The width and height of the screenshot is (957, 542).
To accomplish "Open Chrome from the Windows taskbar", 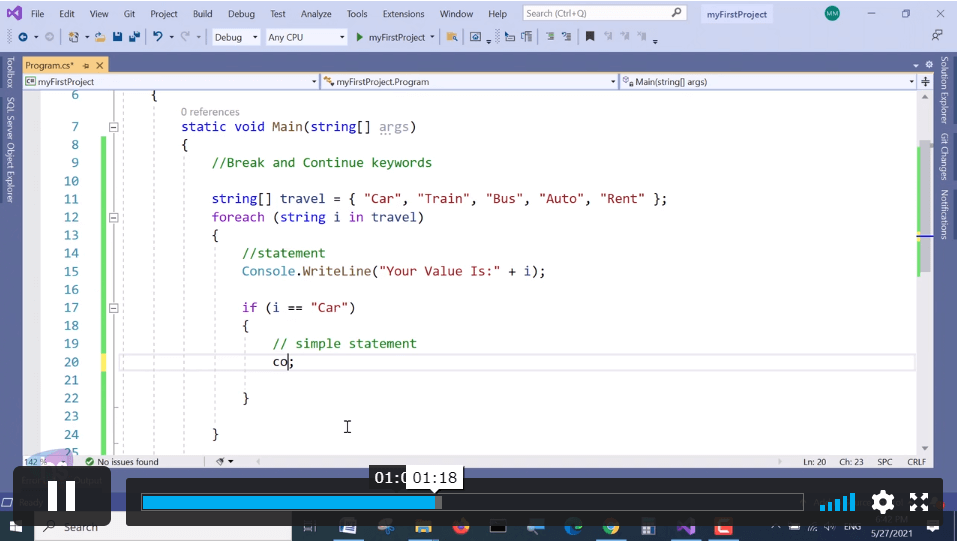I will coord(610,527).
